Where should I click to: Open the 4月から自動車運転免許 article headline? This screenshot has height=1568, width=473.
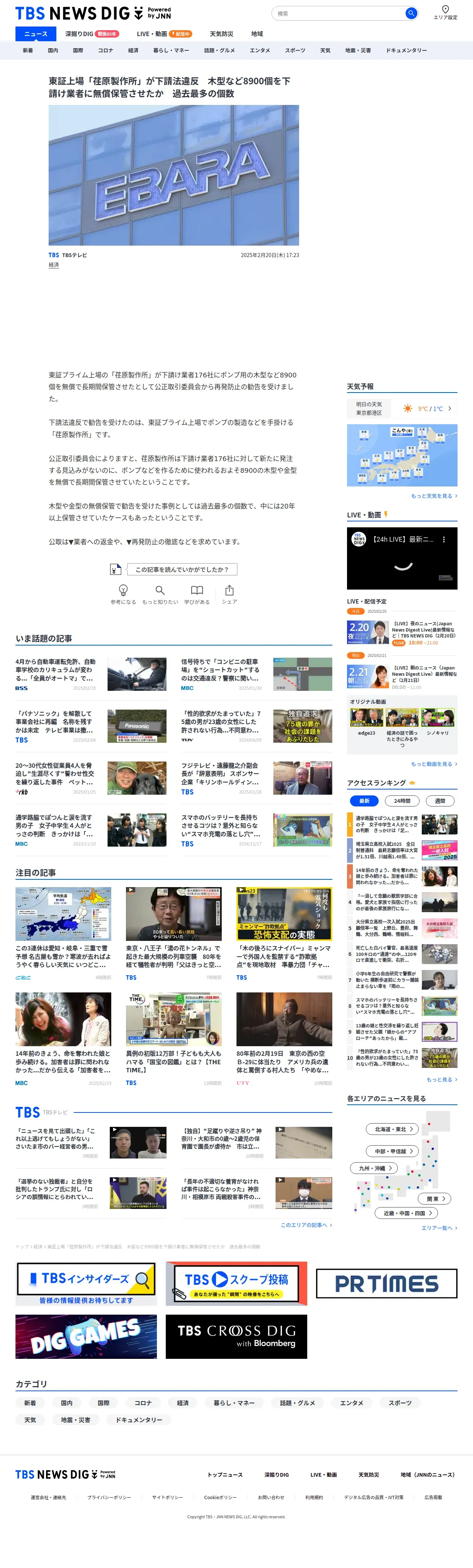[55, 669]
